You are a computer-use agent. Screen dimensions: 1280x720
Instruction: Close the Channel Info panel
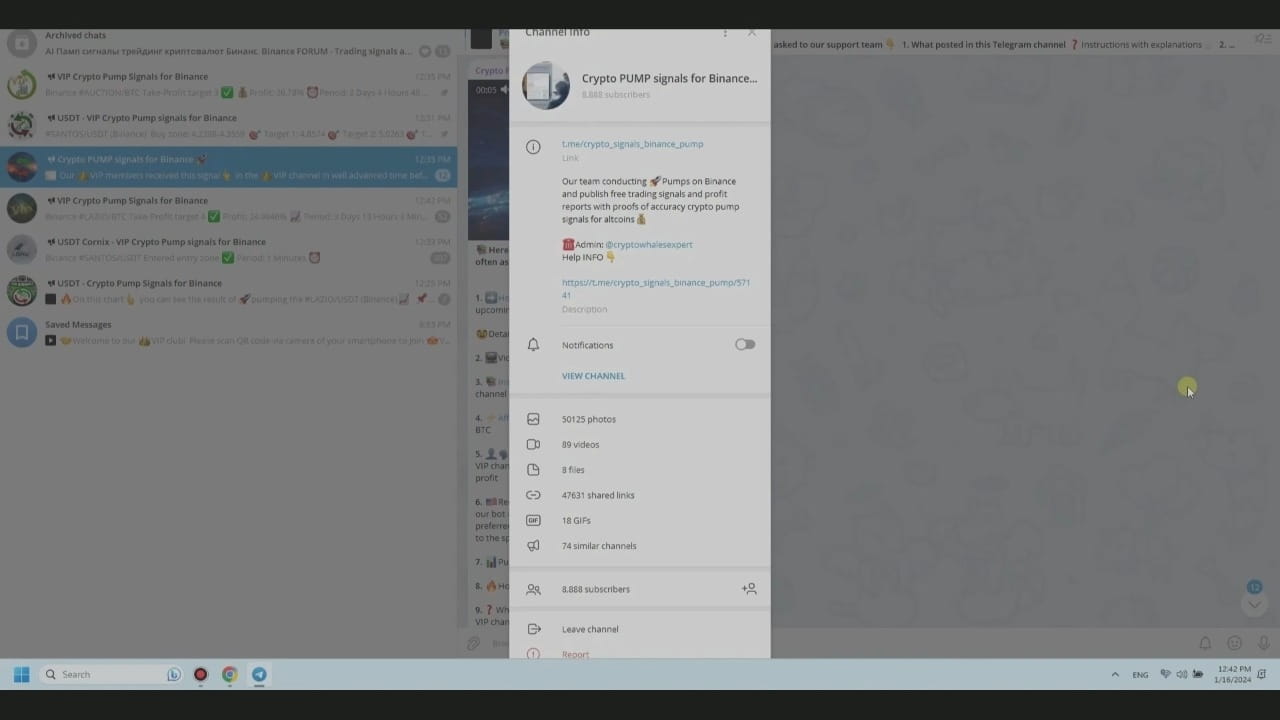point(752,33)
